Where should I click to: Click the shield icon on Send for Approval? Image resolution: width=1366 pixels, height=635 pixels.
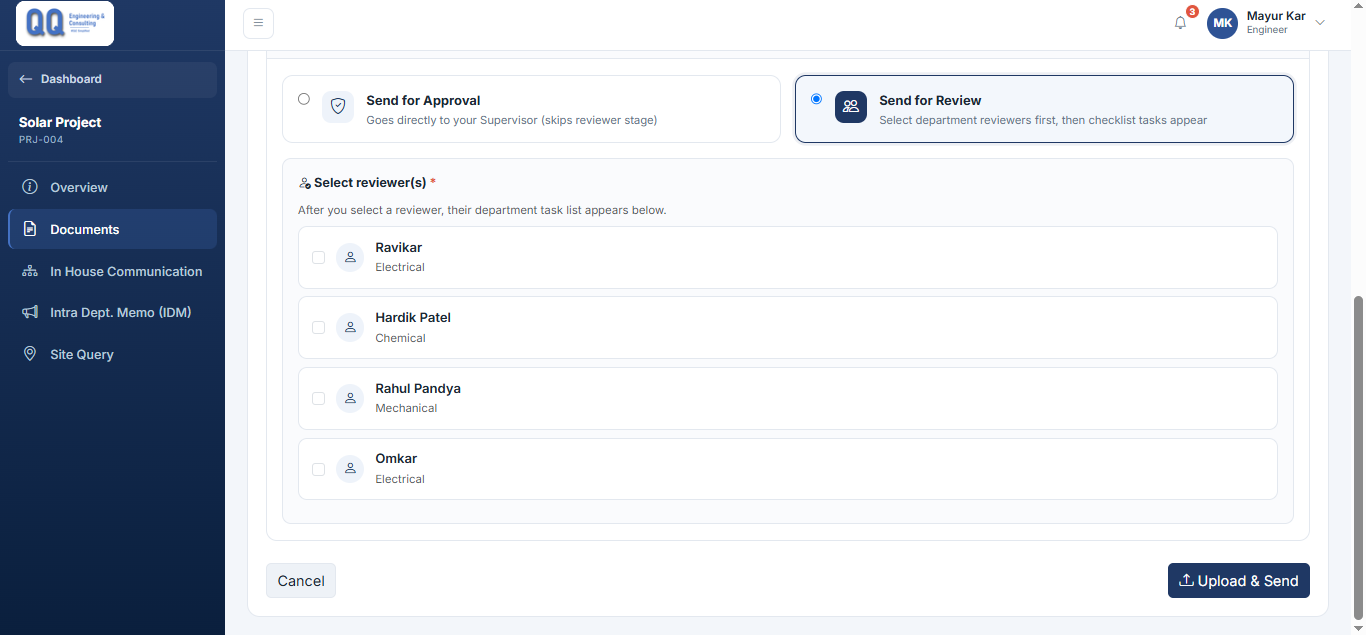click(338, 107)
